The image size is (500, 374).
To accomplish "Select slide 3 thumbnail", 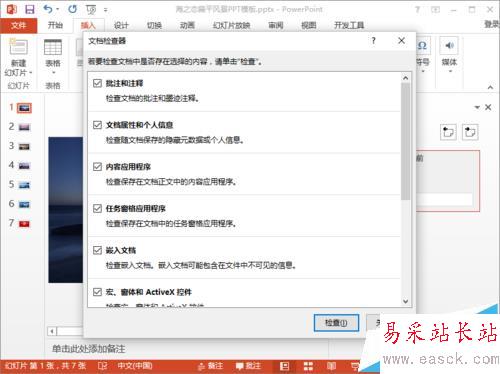I will point(24,146).
